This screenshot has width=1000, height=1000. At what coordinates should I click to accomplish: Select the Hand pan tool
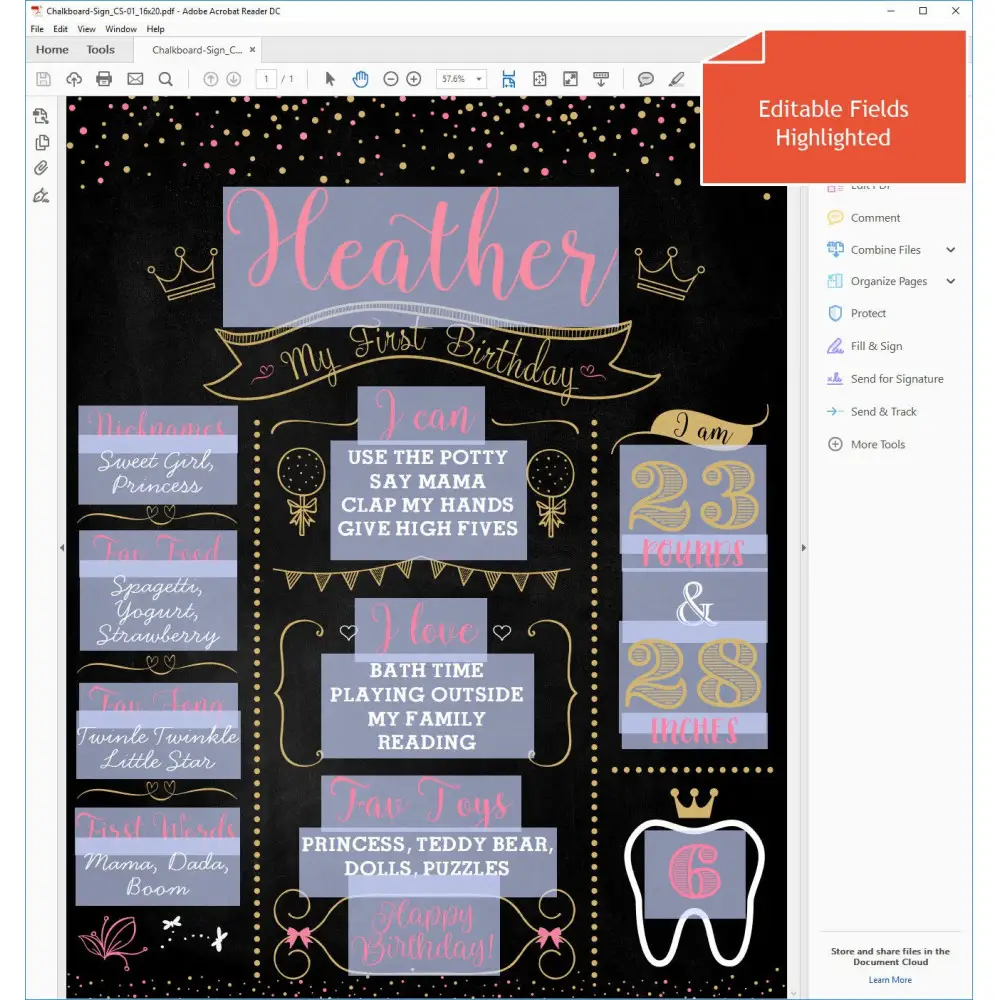pyautogui.click(x=360, y=79)
